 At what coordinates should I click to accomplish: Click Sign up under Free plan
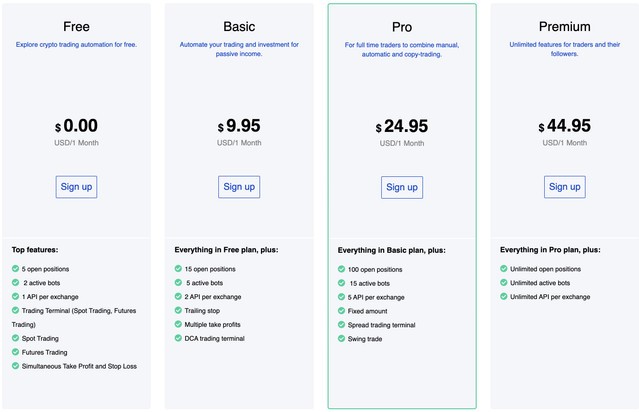pyautogui.click(x=76, y=186)
